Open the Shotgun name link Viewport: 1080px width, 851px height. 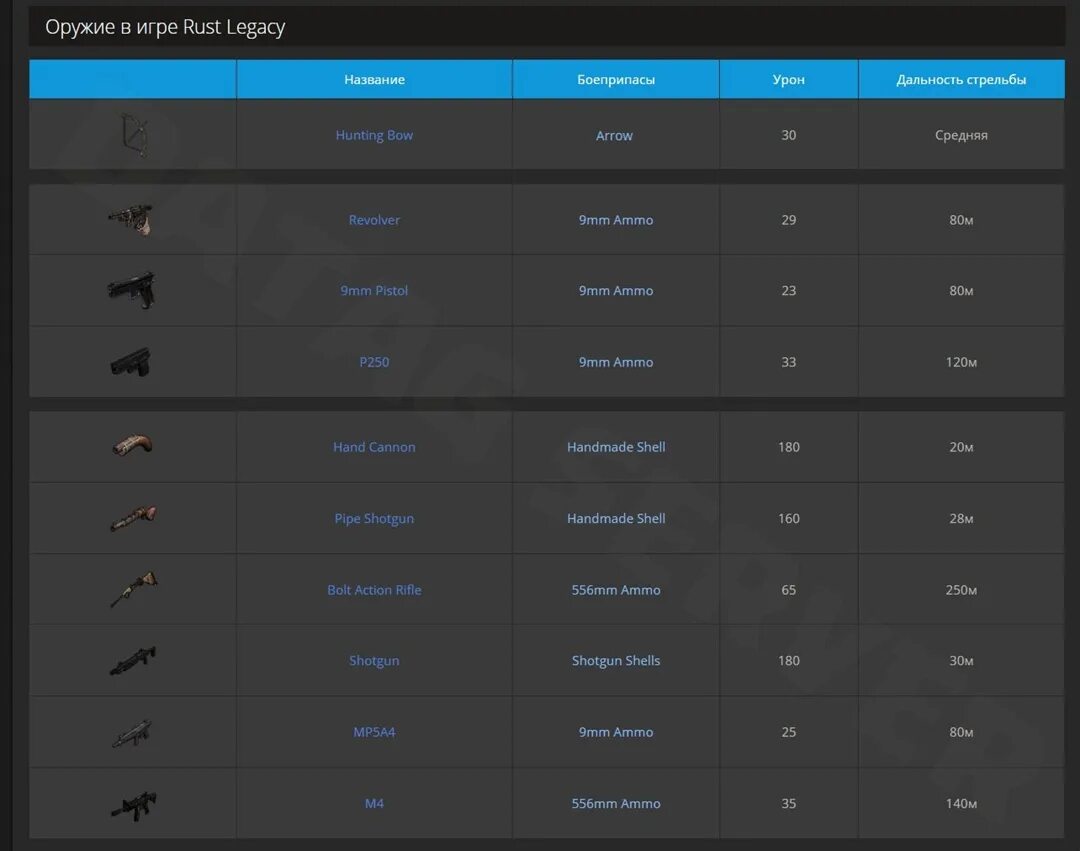[x=374, y=661]
